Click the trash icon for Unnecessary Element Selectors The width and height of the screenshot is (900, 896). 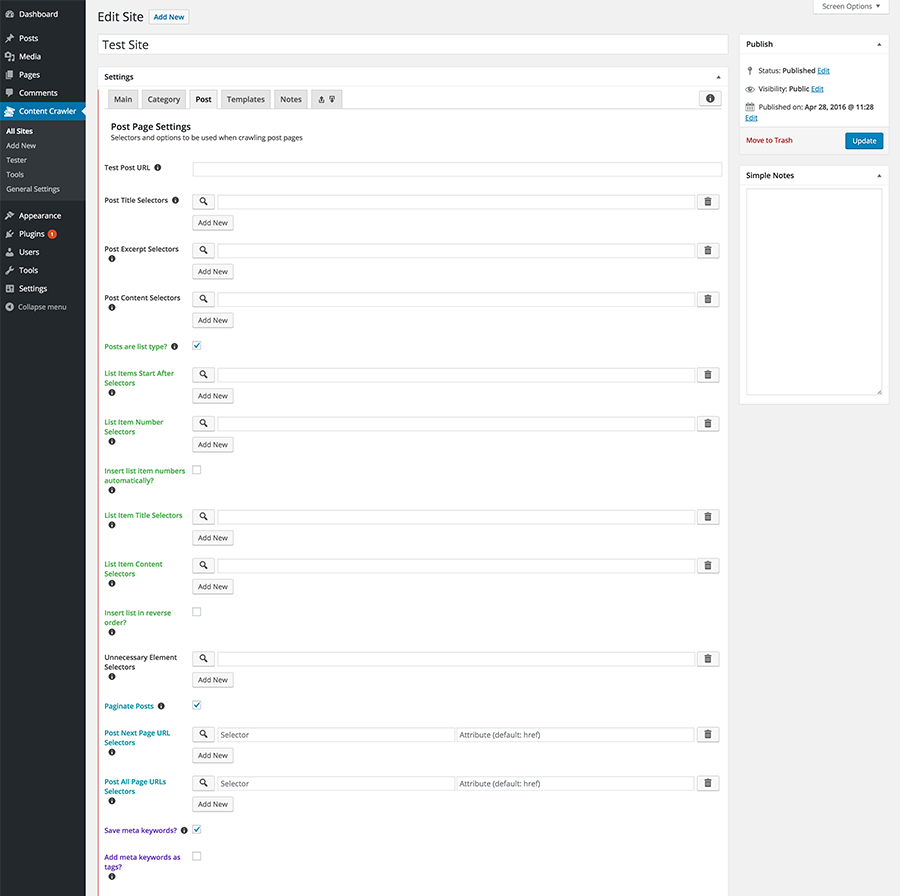click(708, 658)
